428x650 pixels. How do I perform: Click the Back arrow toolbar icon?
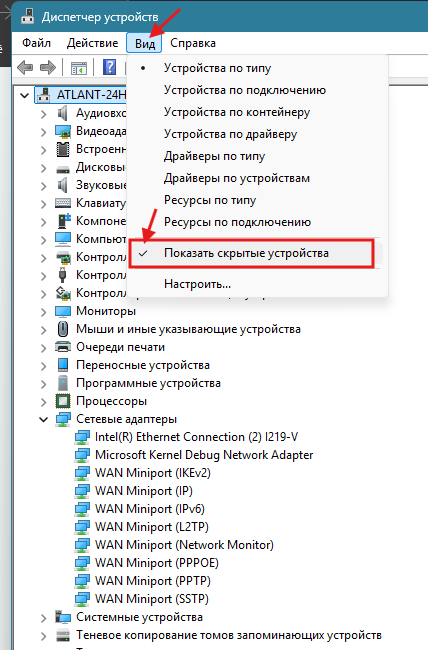(25, 67)
